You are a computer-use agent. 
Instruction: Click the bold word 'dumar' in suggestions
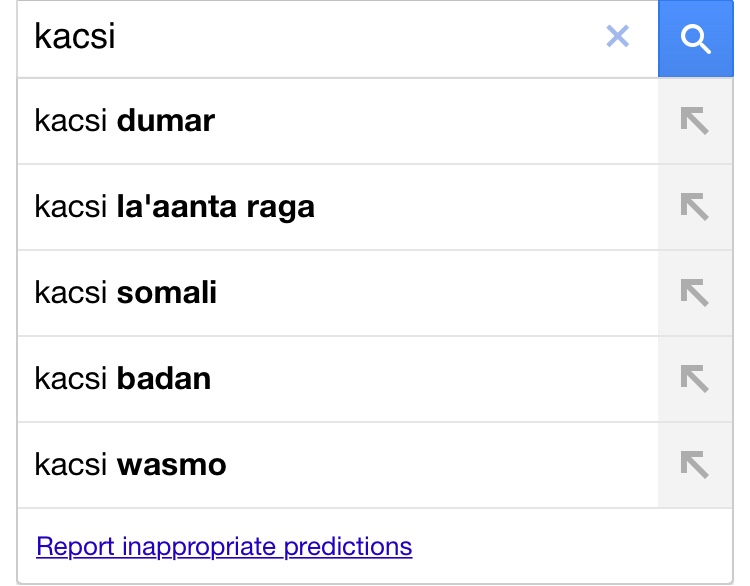pos(166,121)
